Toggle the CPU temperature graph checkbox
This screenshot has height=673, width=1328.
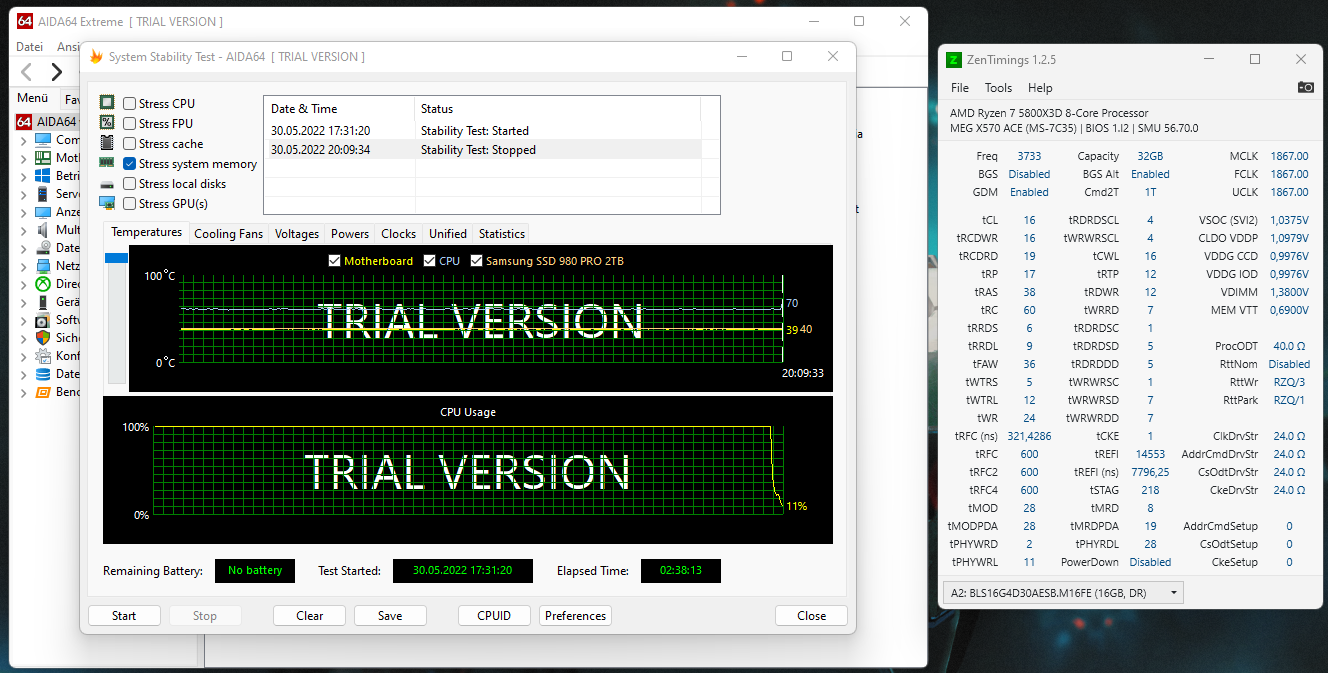[430, 261]
